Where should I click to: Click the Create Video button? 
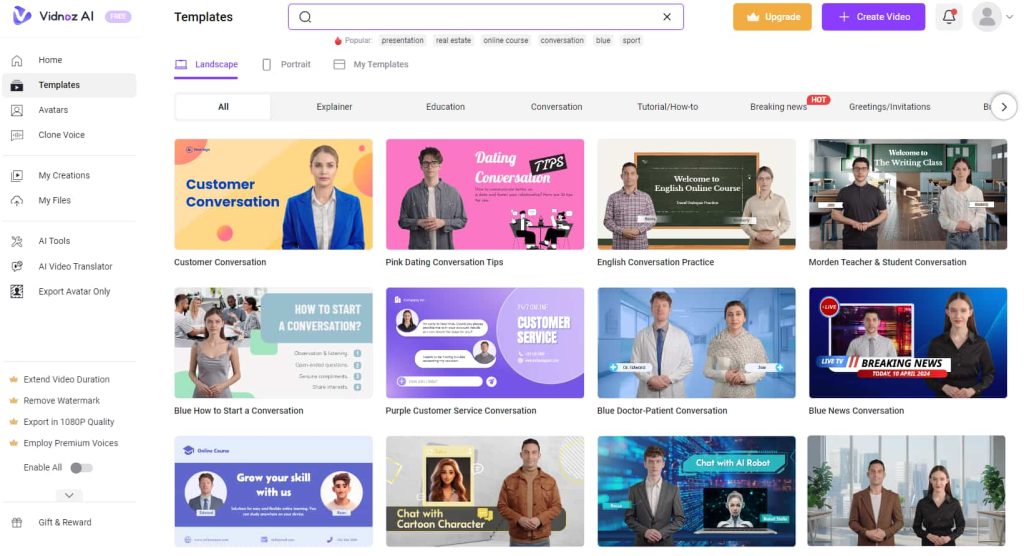point(873,17)
